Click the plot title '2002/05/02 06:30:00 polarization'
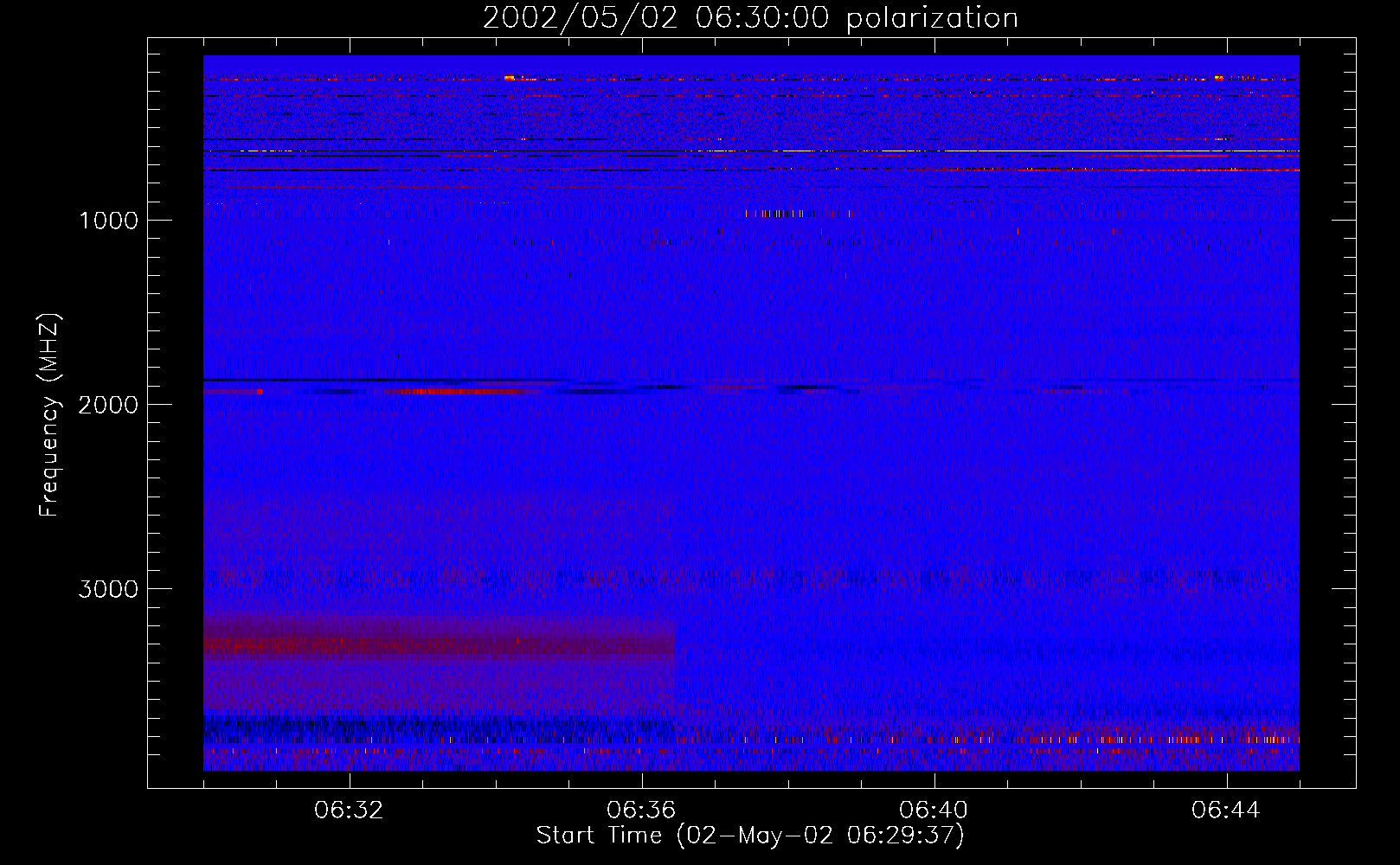The width and height of the screenshot is (1400, 865). (x=750, y=18)
